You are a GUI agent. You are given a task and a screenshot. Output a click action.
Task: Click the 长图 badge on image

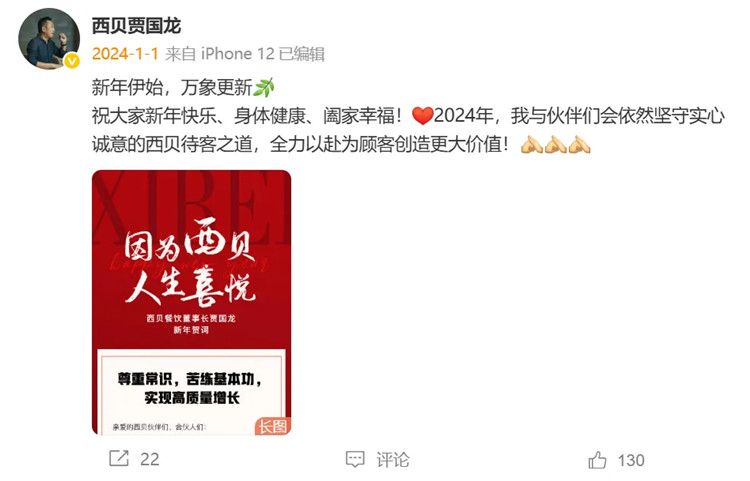(x=273, y=426)
